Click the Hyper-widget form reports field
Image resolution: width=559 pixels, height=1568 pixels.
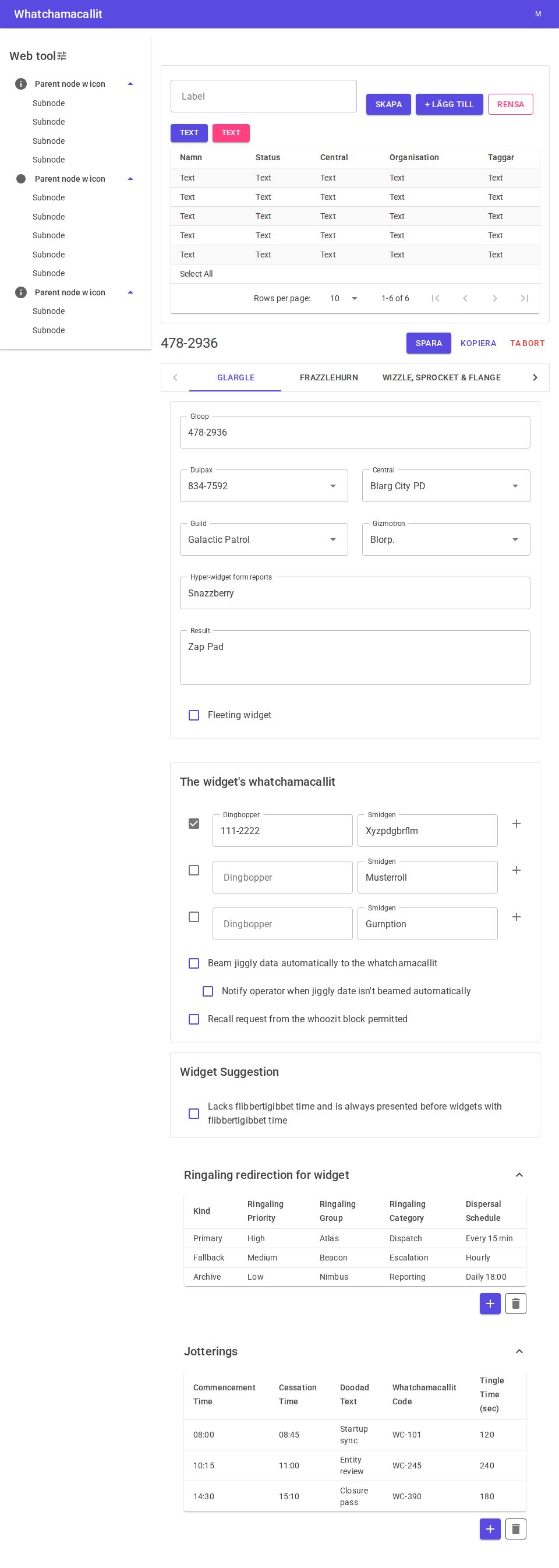(x=355, y=593)
